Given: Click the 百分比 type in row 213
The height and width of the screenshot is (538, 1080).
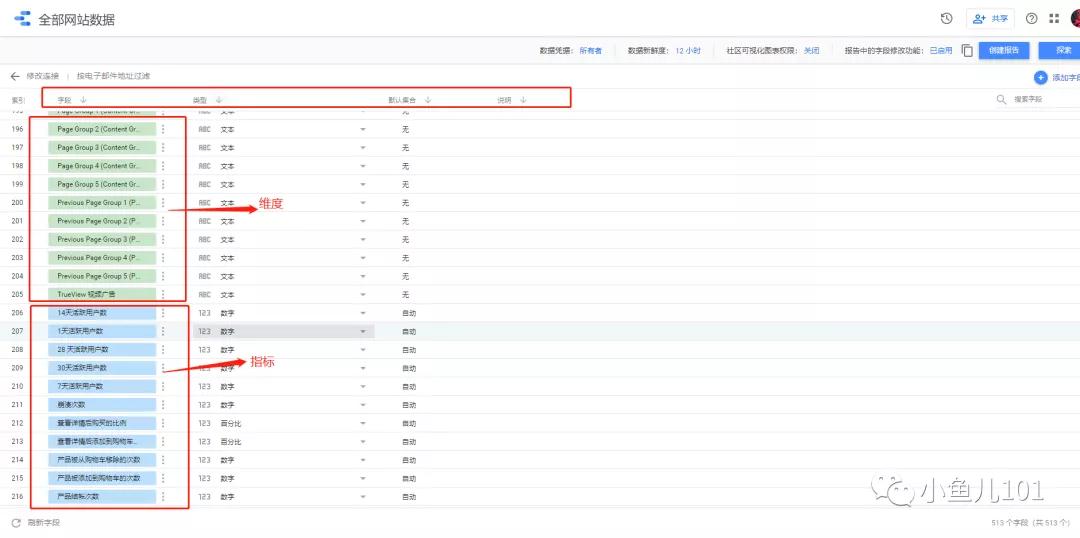Looking at the screenshot, I should point(231,442).
